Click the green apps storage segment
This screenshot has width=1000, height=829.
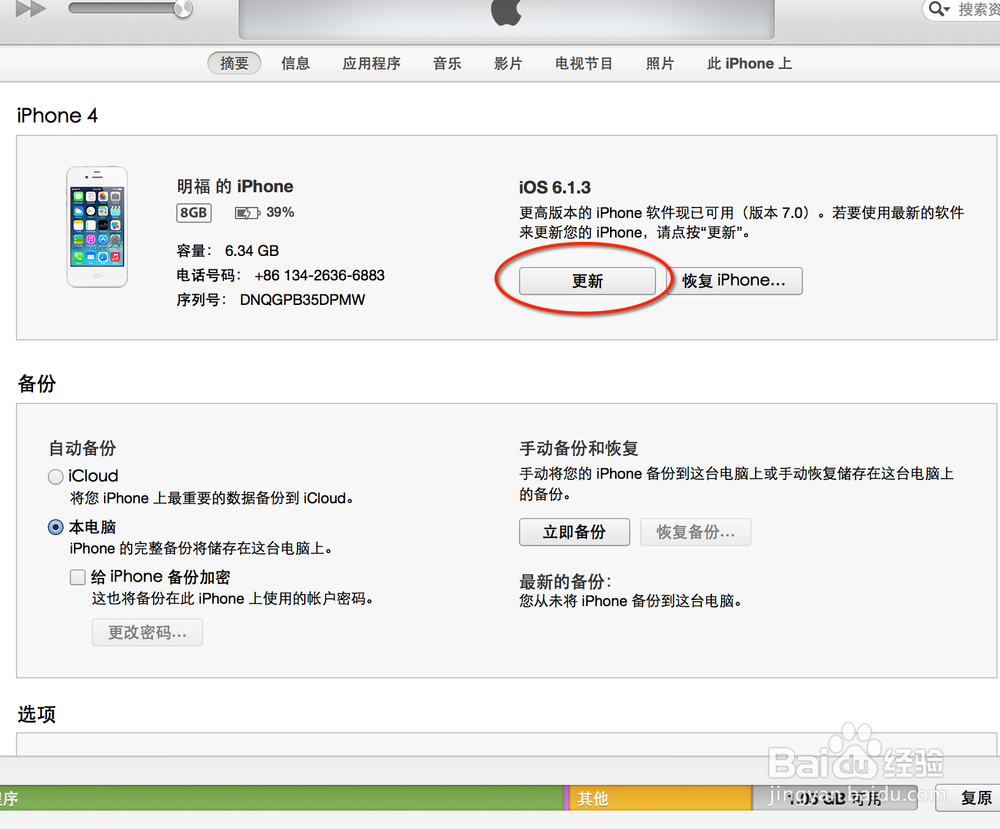point(281,798)
